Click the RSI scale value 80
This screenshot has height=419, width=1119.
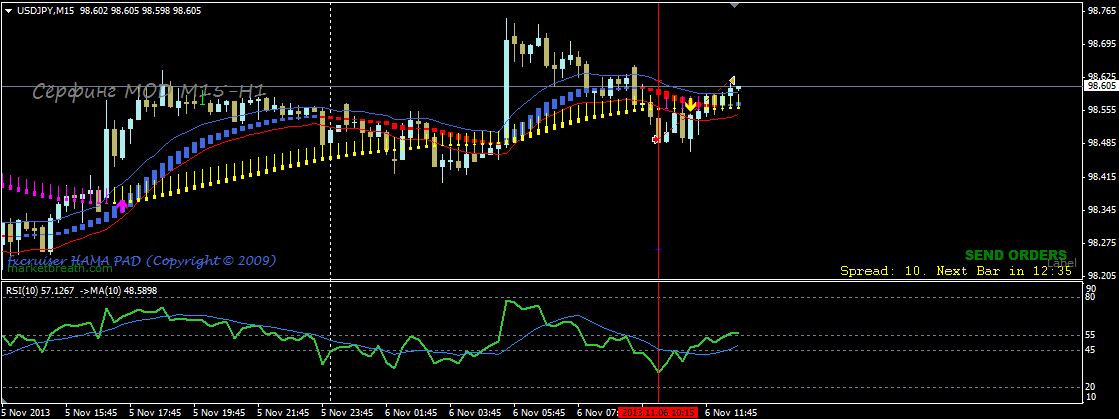click(x=1091, y=297)
